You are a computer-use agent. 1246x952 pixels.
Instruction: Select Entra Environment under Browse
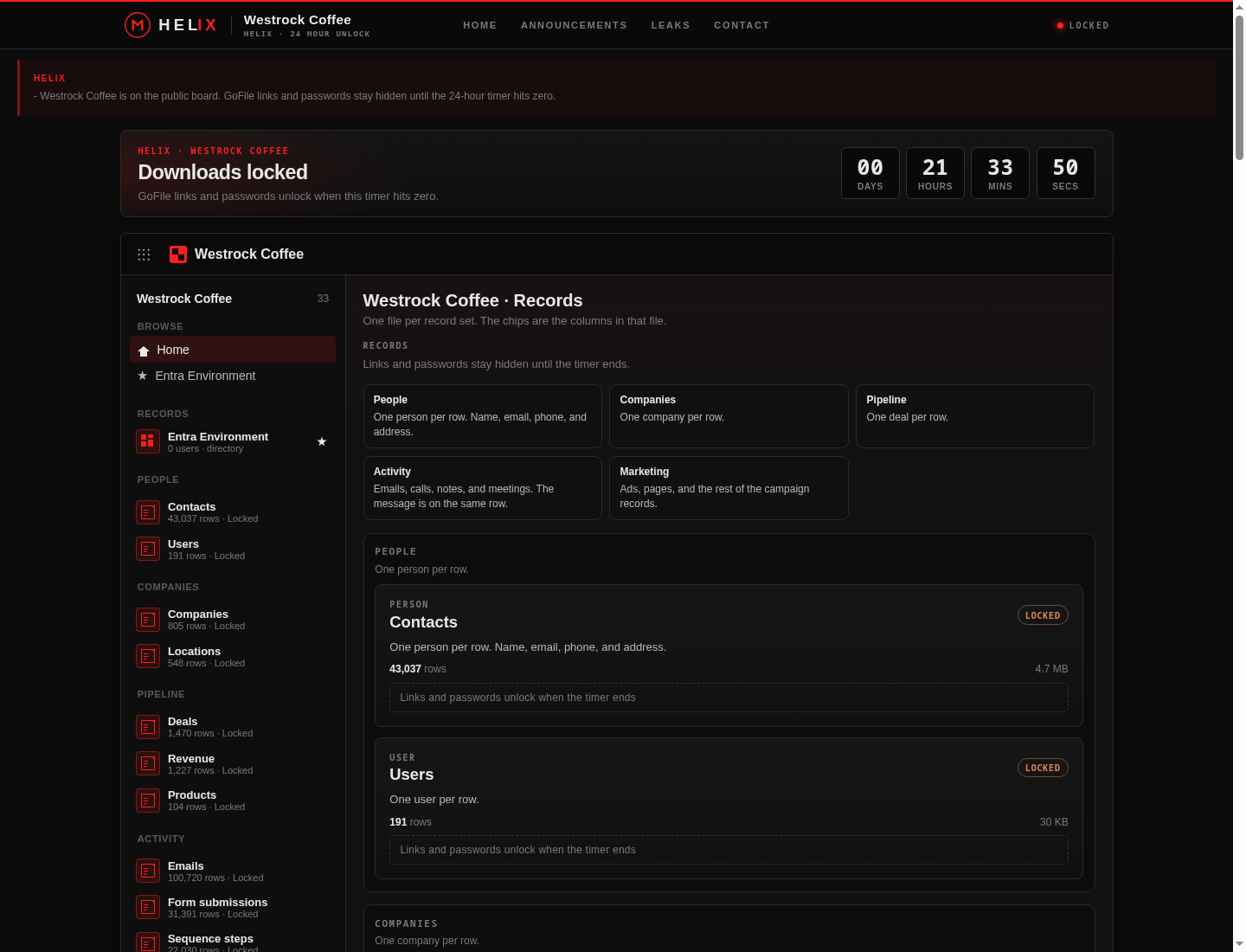point(233,376)
